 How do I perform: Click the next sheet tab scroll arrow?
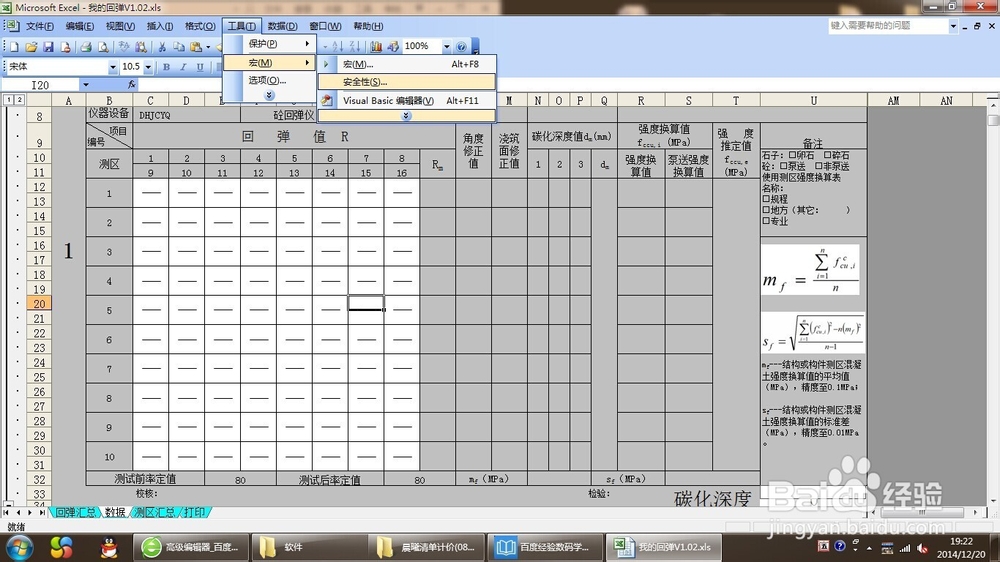click(x=30, y=512)
